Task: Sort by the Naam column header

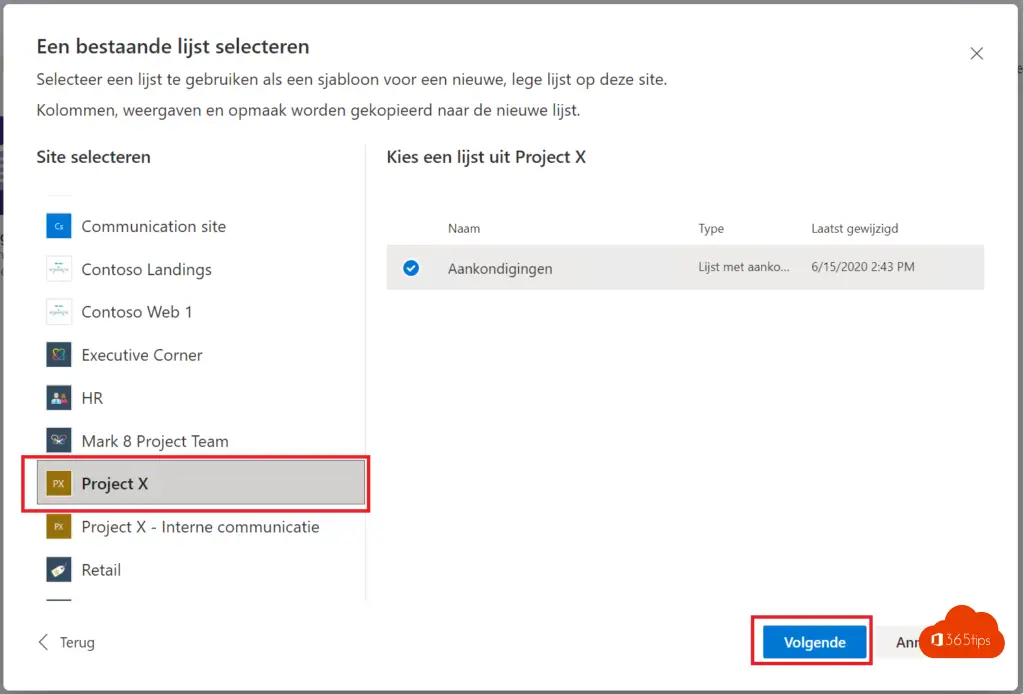Action: [464, 228]
